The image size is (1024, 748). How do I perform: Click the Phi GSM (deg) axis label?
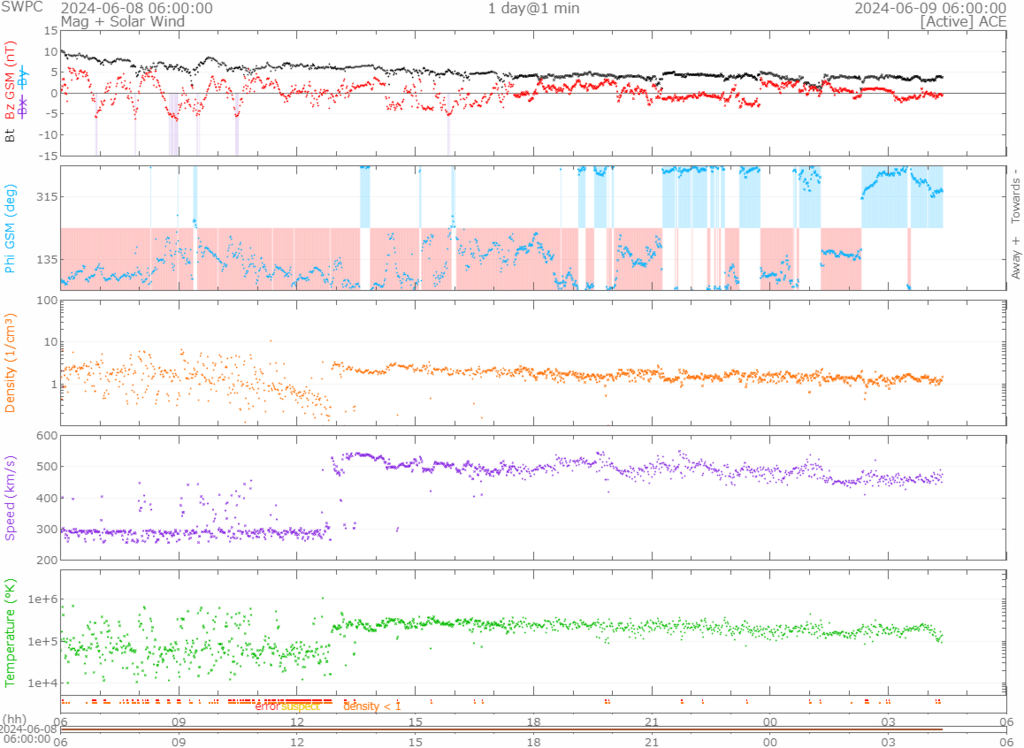click(10, 229)
